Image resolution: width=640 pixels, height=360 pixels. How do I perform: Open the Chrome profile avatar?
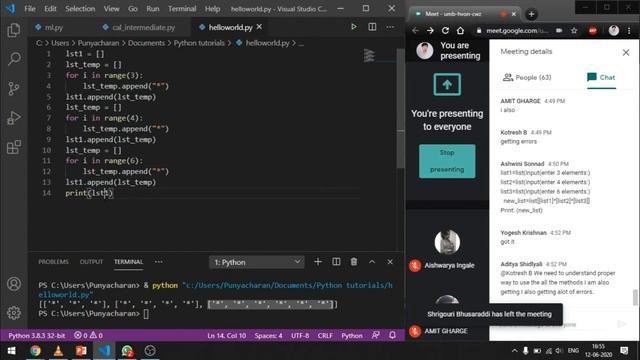tap(613, 31)
